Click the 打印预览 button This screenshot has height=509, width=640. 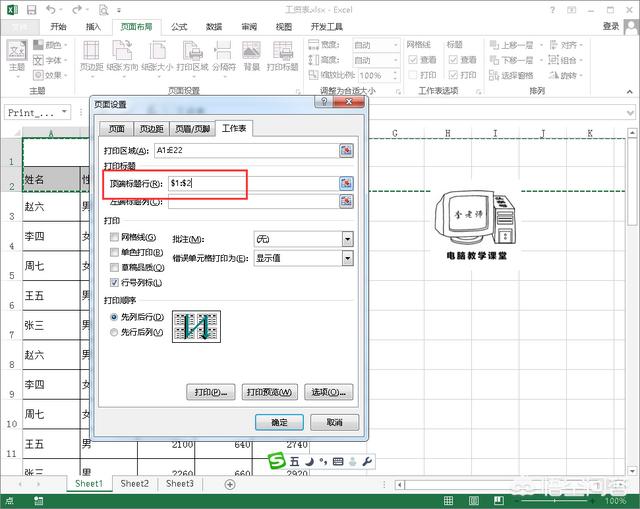point(271,392)
